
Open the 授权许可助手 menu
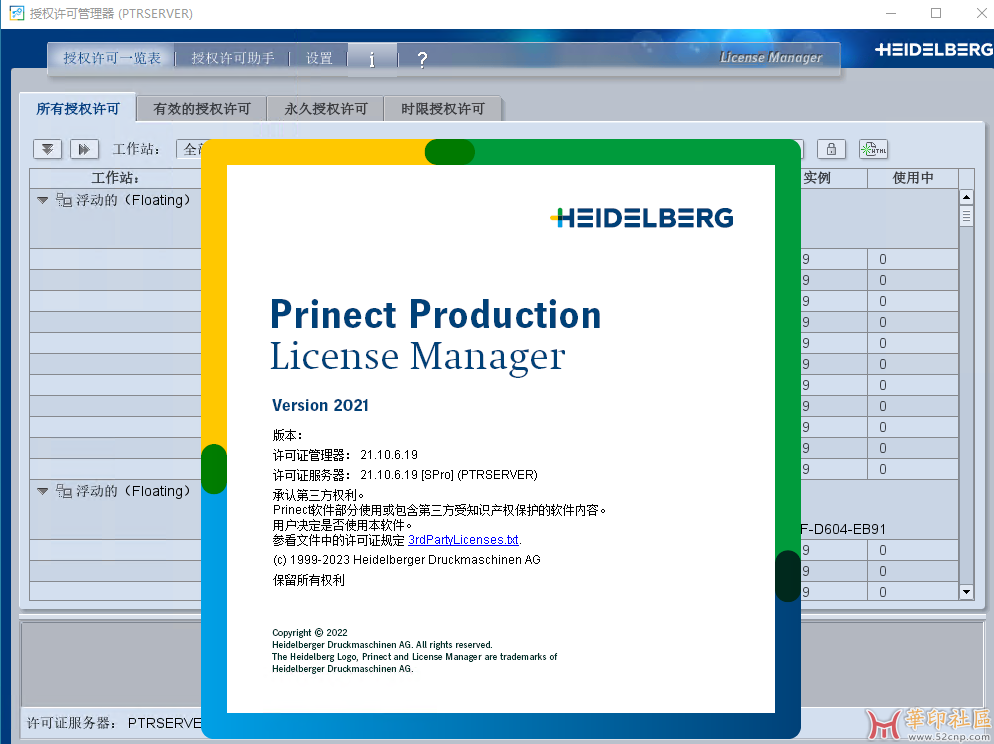click(x=233, y=58)
